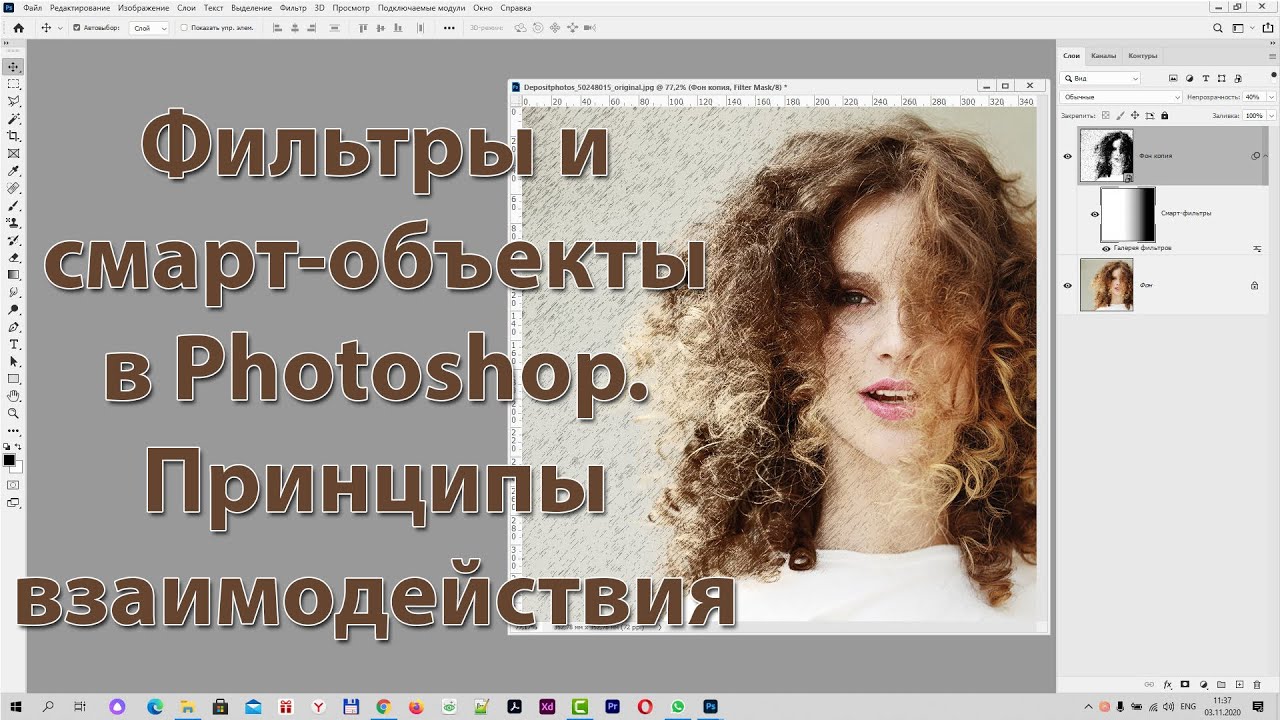Select the smart filter mask thumbnail
This screenshot has width=1280, height=720.
coord(1127,214)
